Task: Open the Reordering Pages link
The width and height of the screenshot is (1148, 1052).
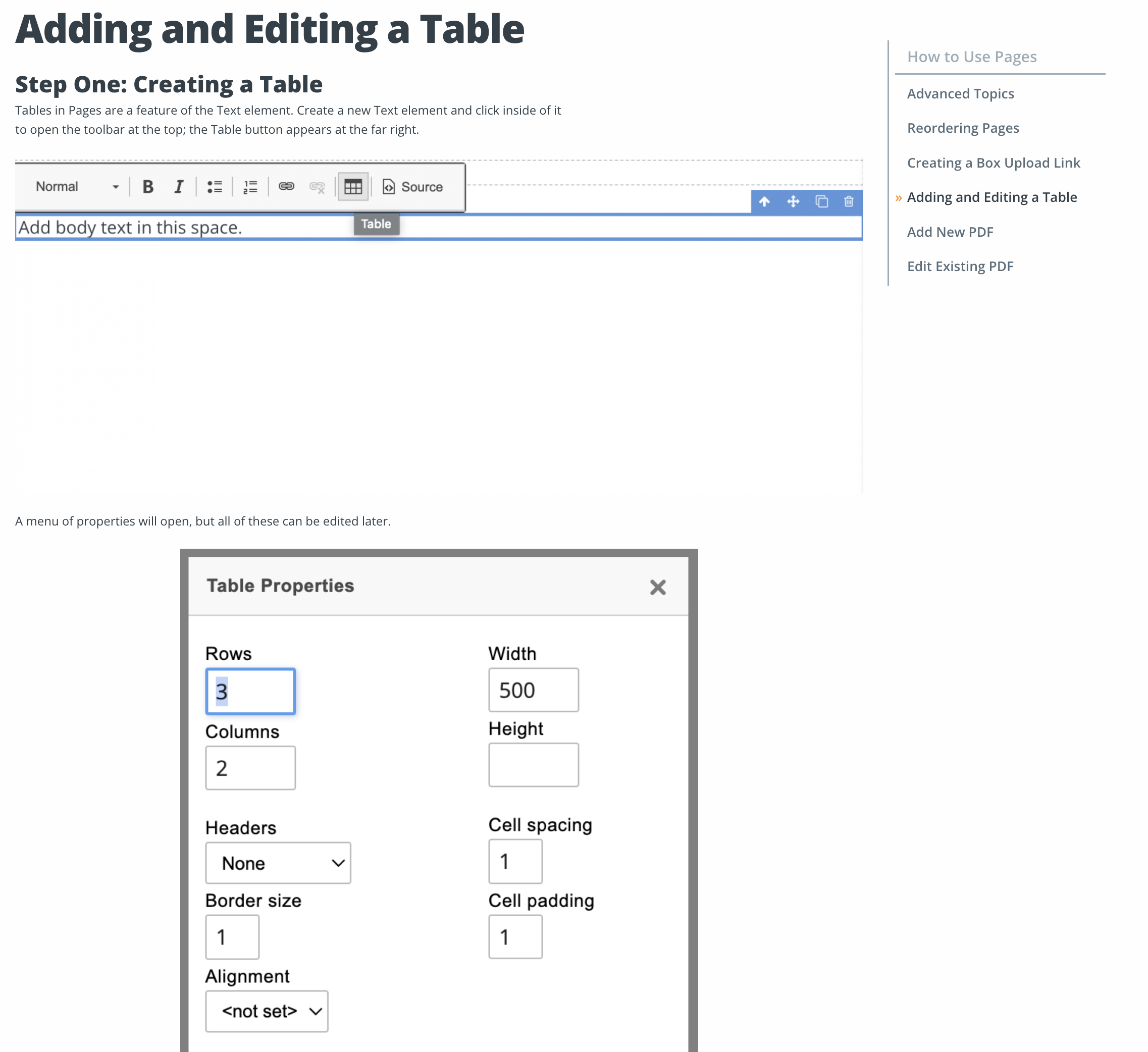Action: [x=963, y=128]
